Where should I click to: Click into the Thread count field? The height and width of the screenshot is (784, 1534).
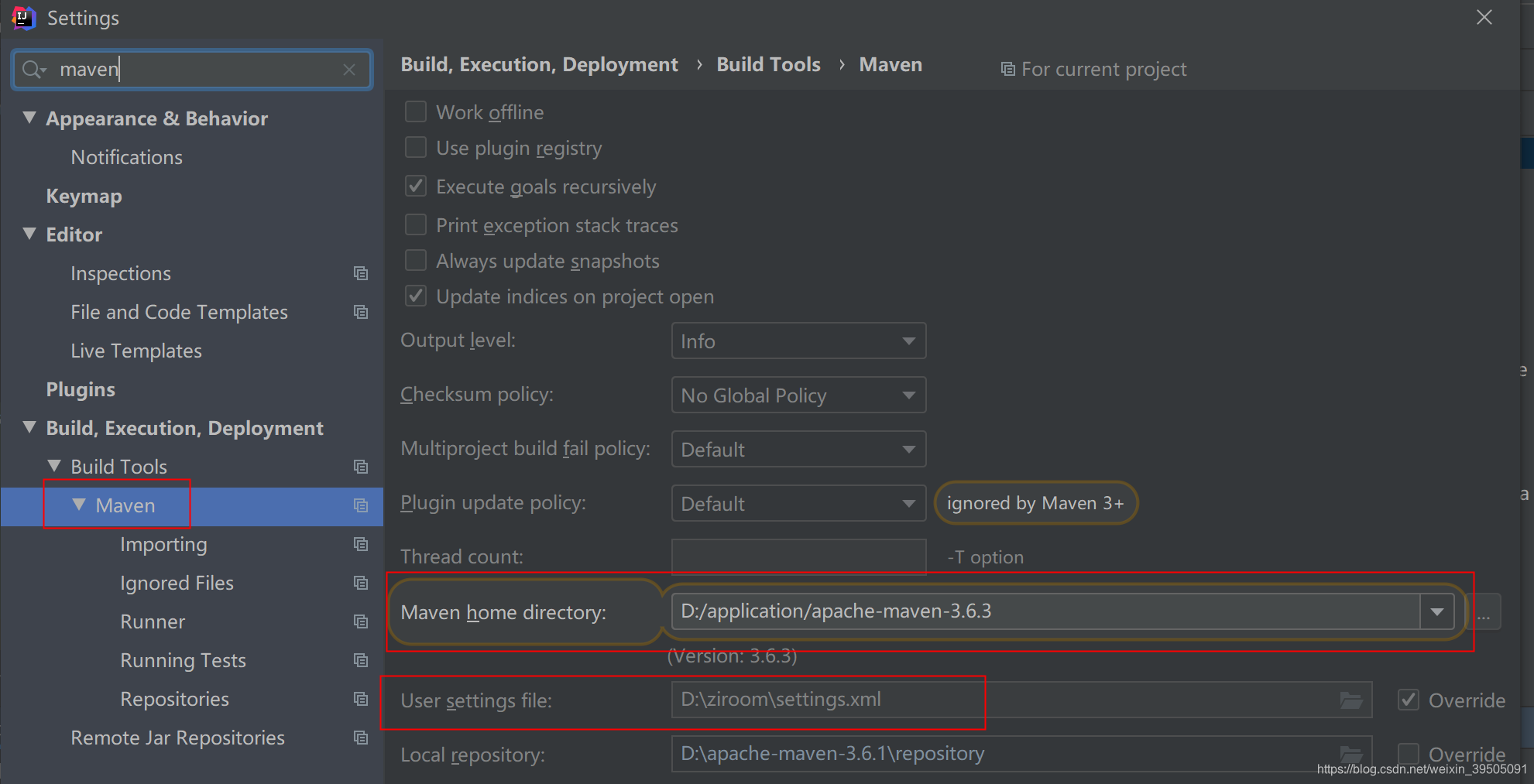point(798,556)
